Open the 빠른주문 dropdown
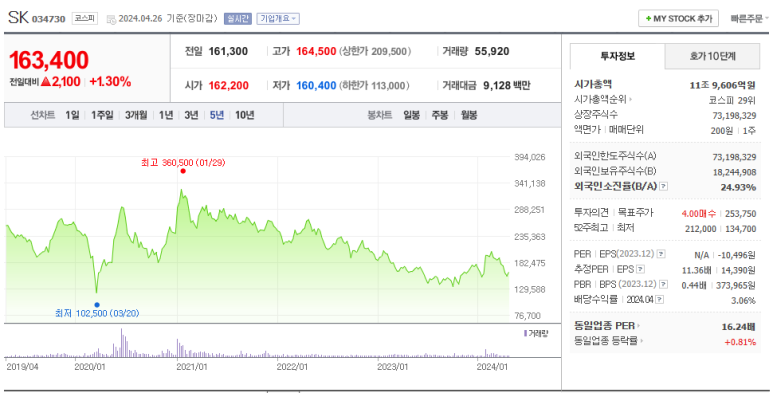Screen dimensions: 773x393 tap(749, 19)
